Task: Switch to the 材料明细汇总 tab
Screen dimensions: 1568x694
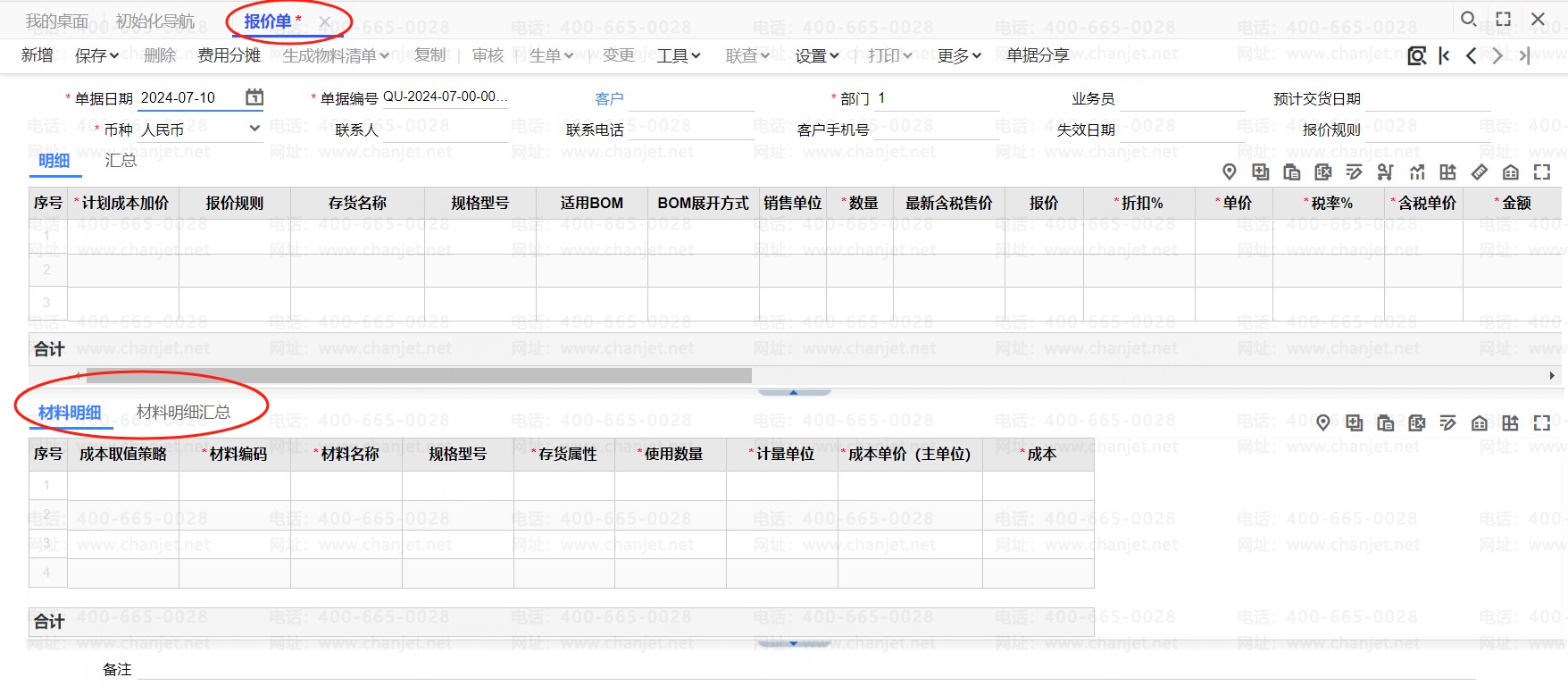Action: click(x=183, y=413)
